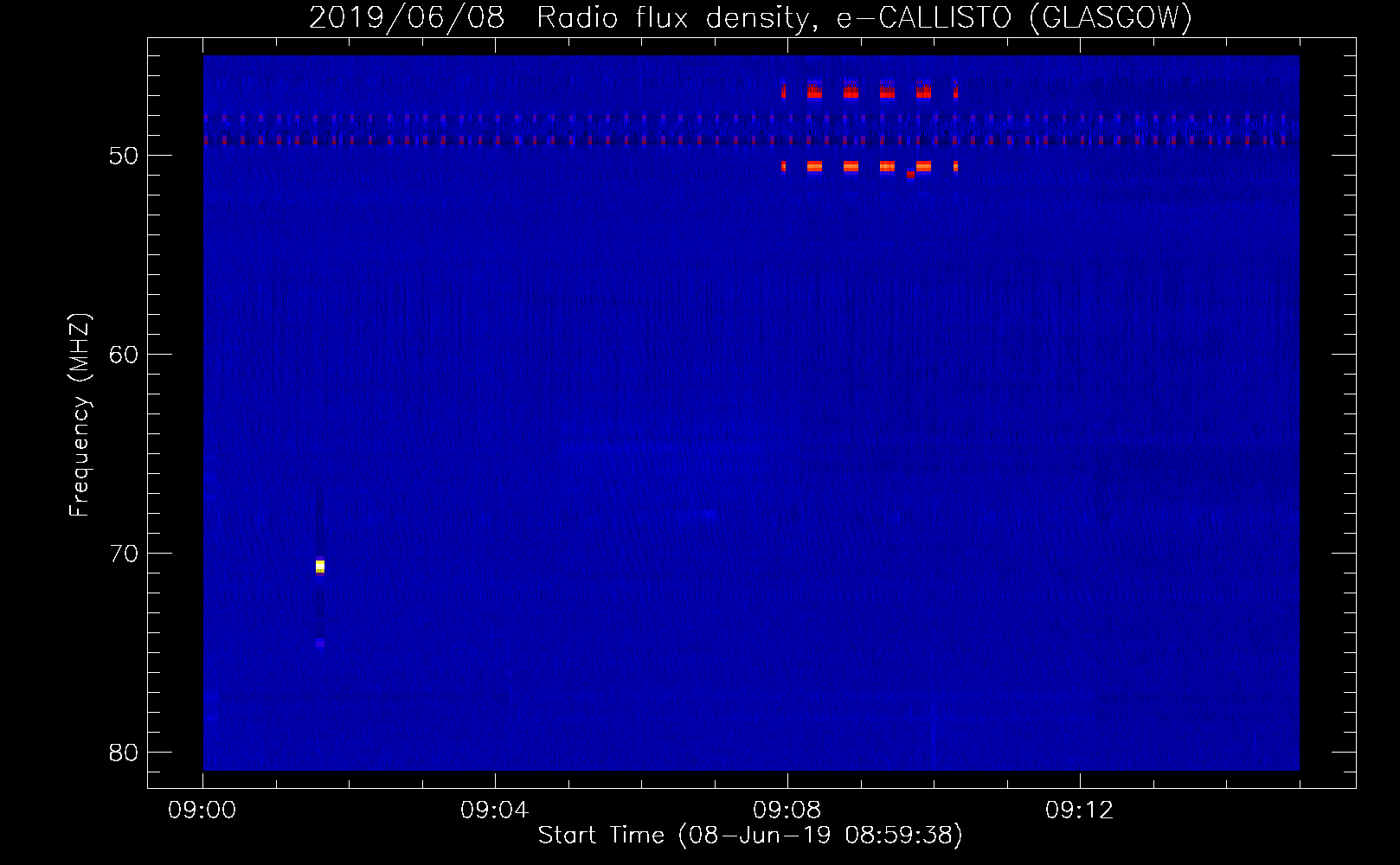Click the "Frequency (MHZ)" axis label
The image size is (1400, 865).
click(x=79, y=415)
